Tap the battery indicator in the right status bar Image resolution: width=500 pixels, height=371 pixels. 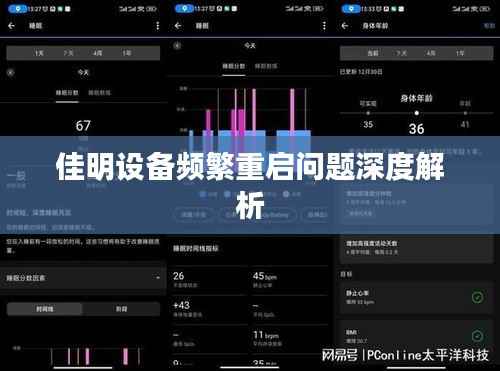click(485, 9)
